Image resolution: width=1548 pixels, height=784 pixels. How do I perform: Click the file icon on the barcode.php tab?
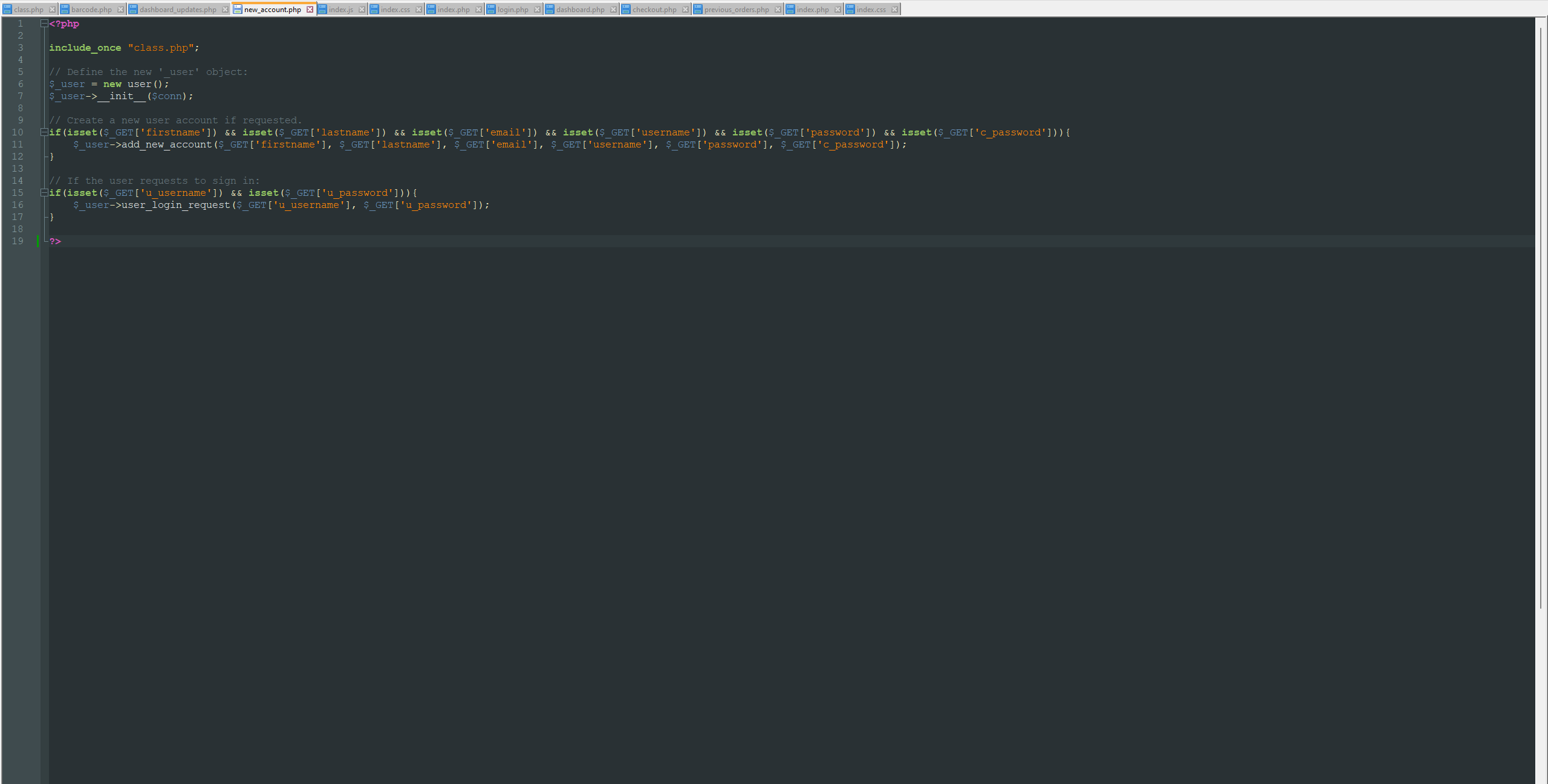(x=65, y=9)
